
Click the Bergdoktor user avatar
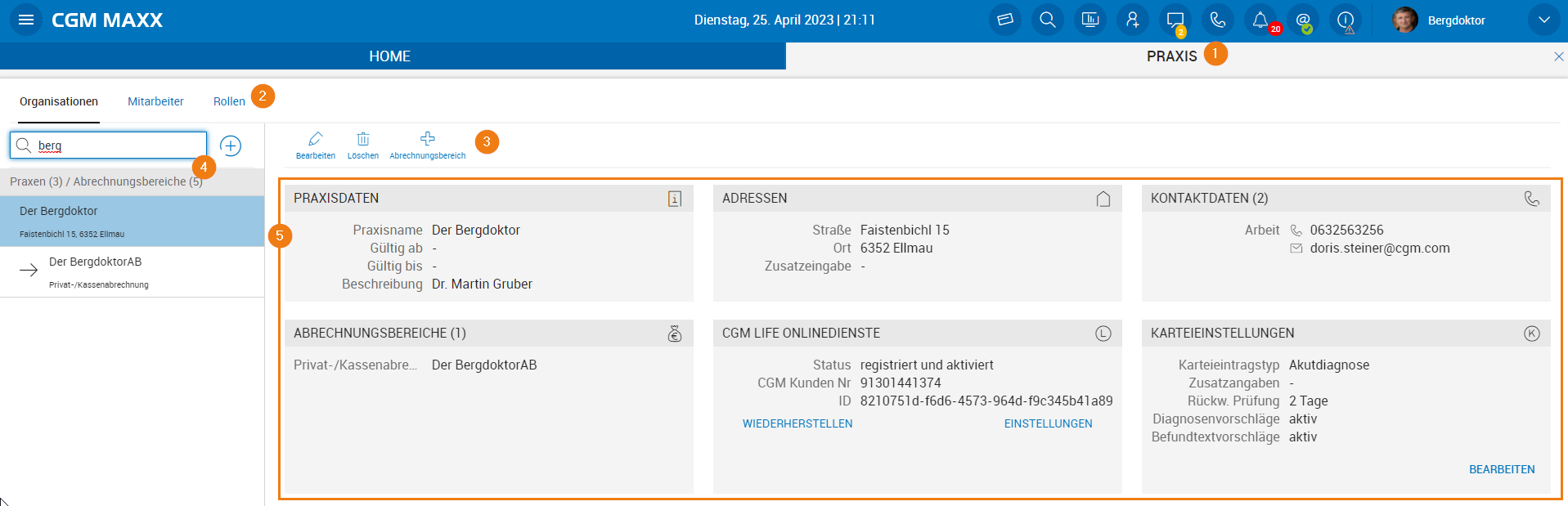click(x=1405, y=20)
